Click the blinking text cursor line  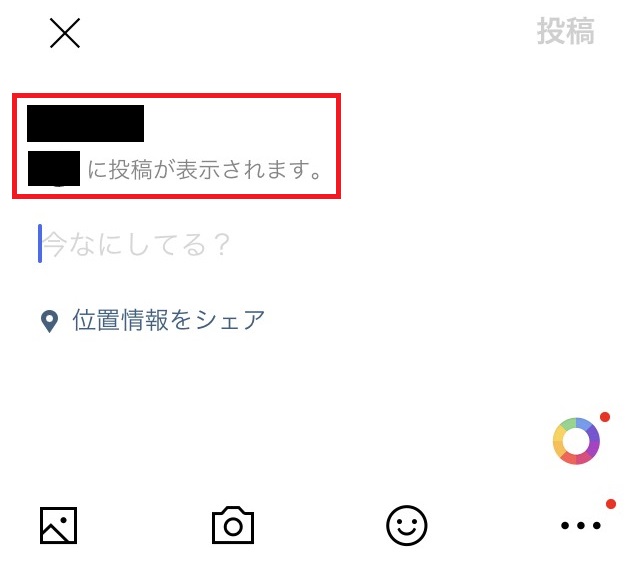pos(40,243)
